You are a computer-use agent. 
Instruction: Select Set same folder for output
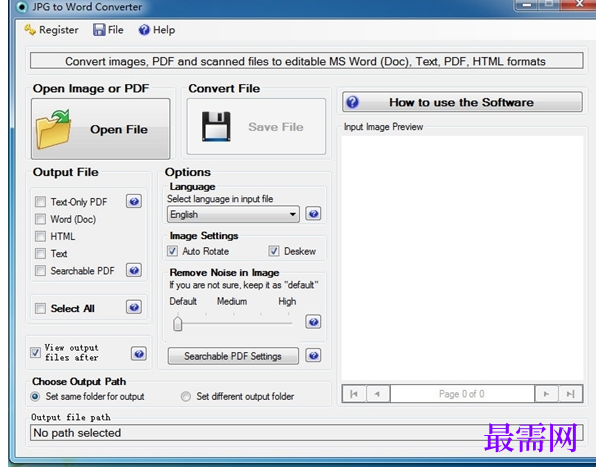[35, 396]
